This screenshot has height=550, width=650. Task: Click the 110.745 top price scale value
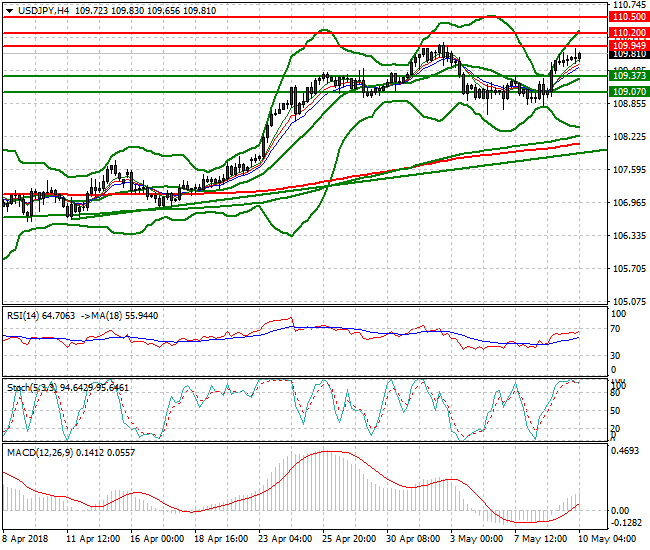point(627,5)
